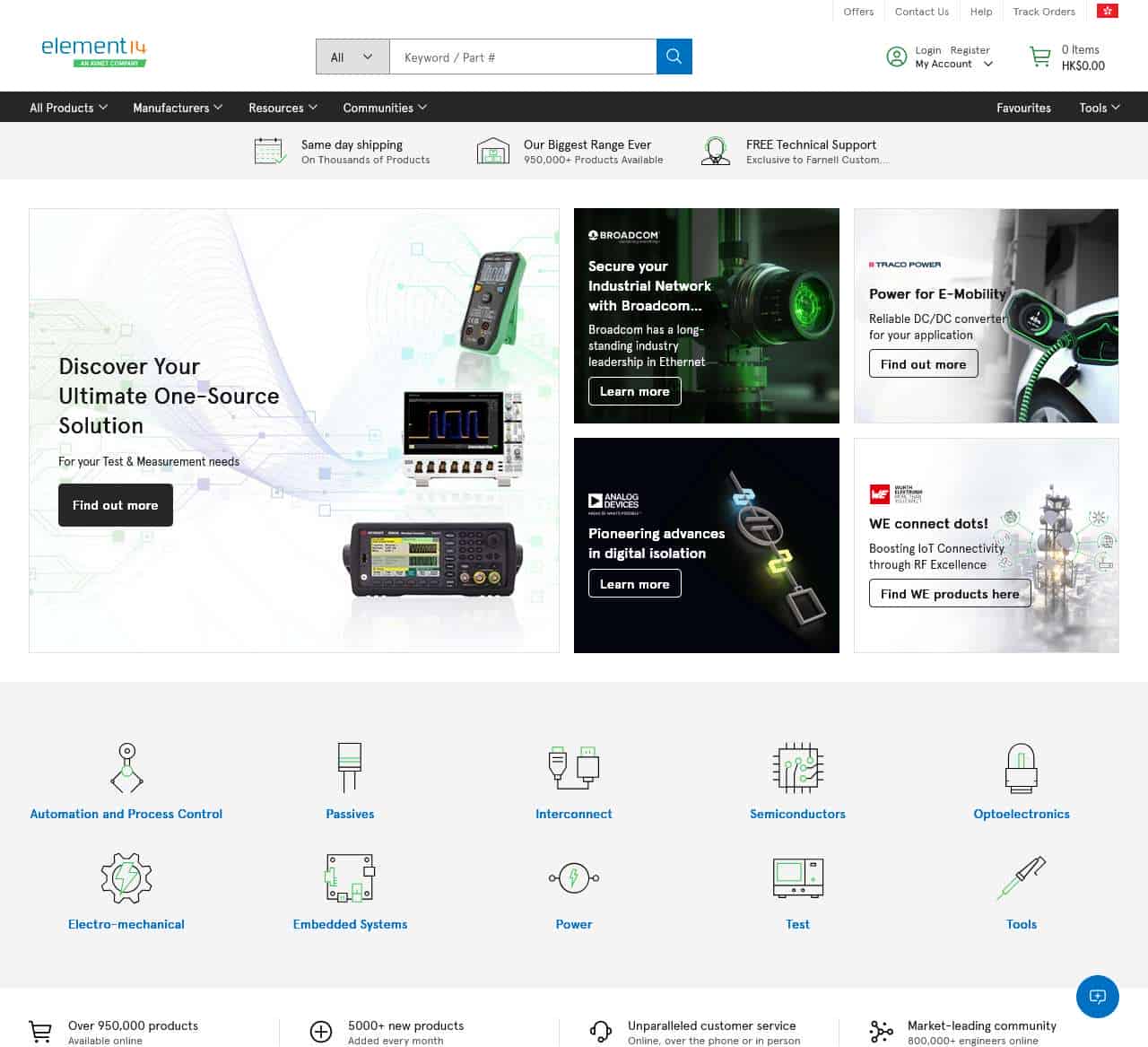The width and height of the screenshot is (1148, 1047).
Task: Click Find out more on Traco Power banner
Action: 923,364
